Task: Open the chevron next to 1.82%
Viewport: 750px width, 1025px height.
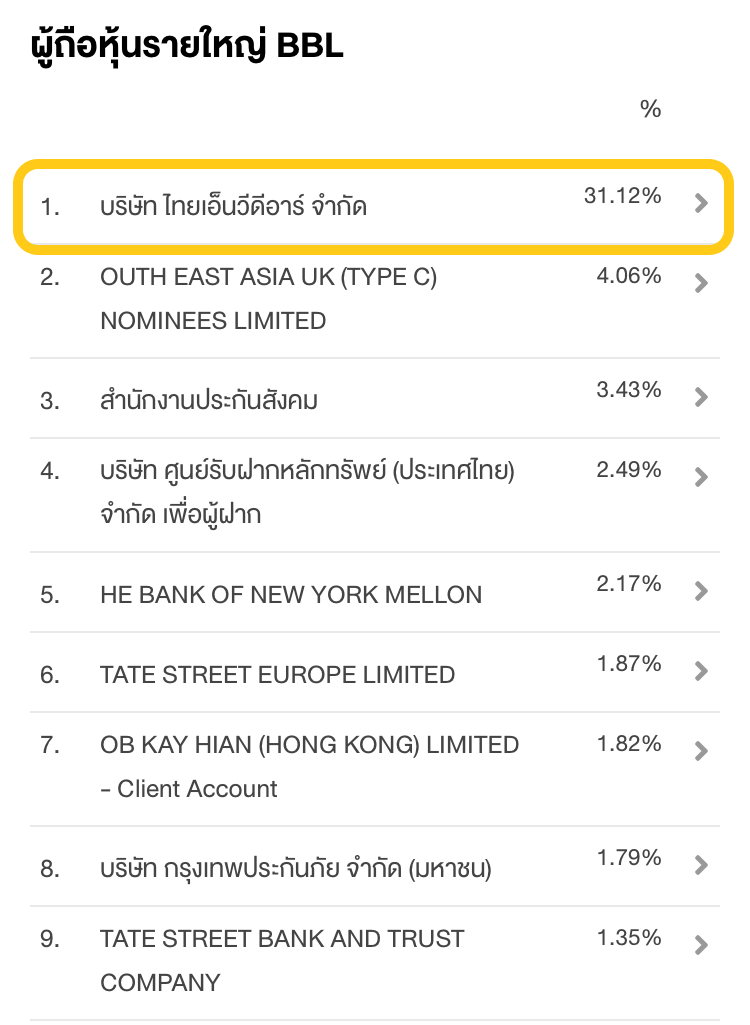Action: (x=701, y=751)
